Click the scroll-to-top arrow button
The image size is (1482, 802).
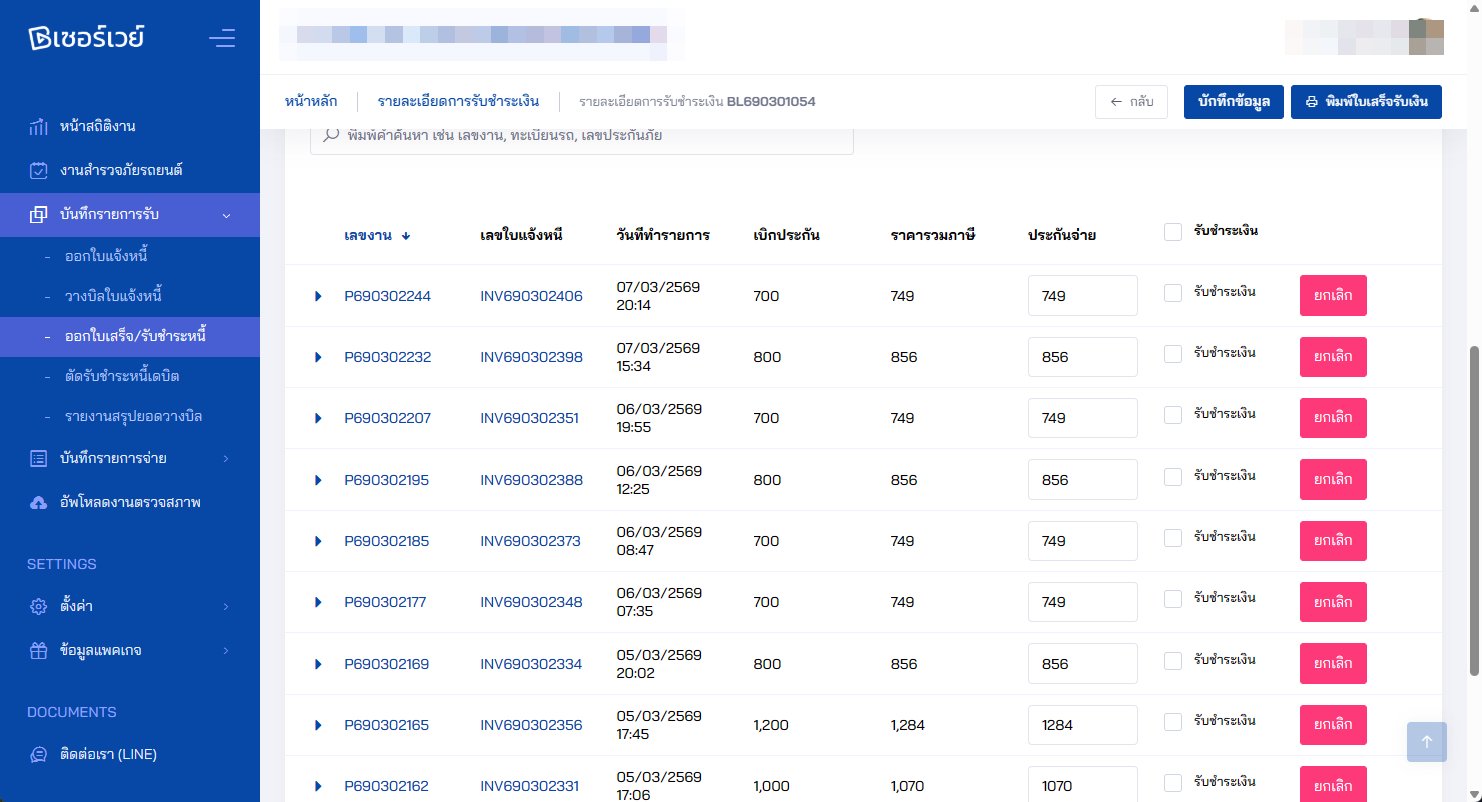tap(1426, 742)
